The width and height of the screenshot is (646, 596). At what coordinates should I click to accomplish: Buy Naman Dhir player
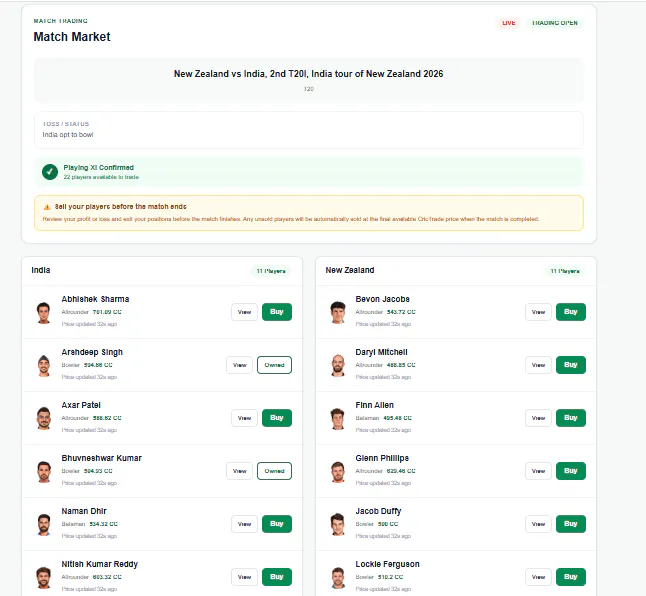(277, 524)
